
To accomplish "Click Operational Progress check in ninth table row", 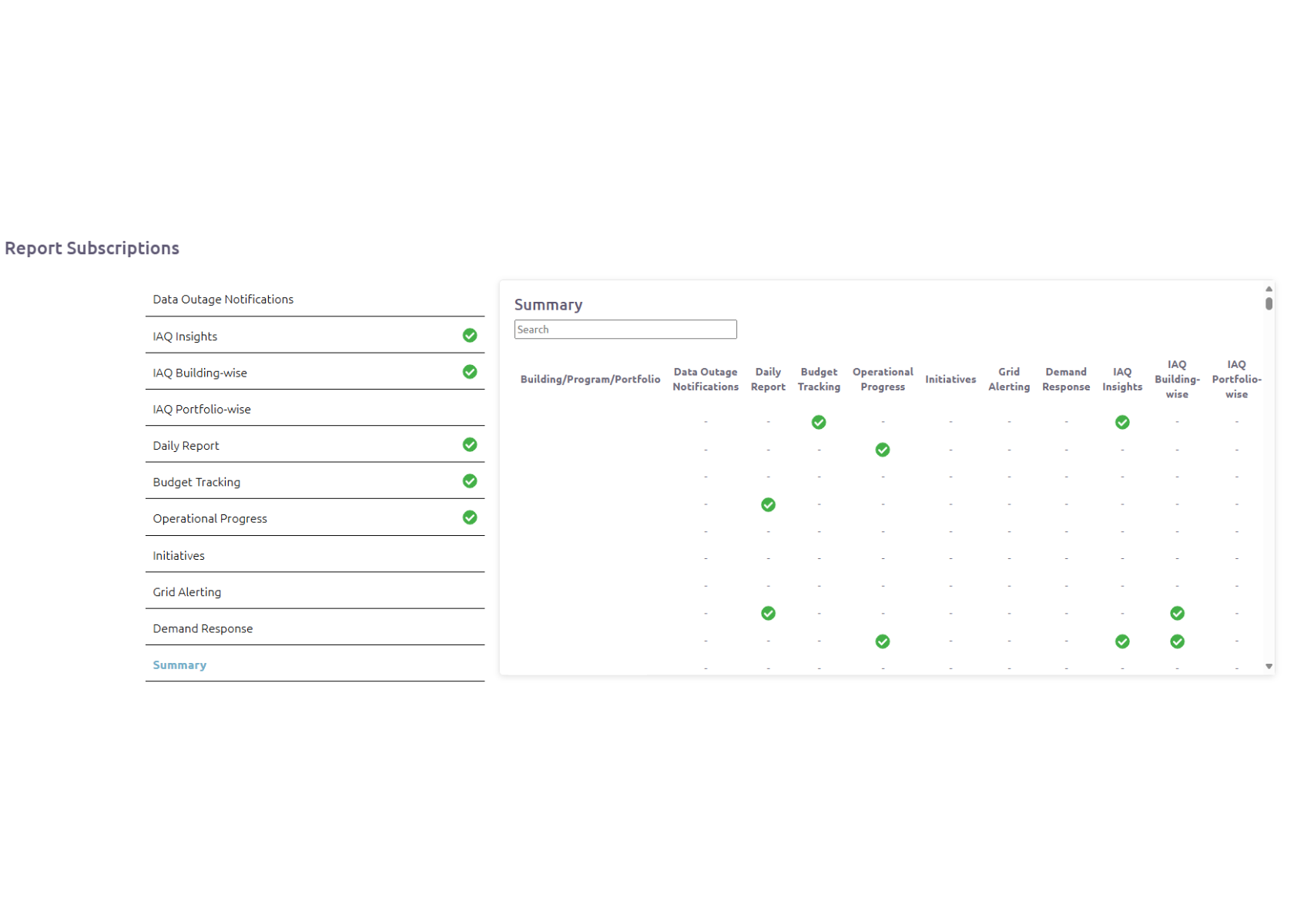I will coord(883,641).
